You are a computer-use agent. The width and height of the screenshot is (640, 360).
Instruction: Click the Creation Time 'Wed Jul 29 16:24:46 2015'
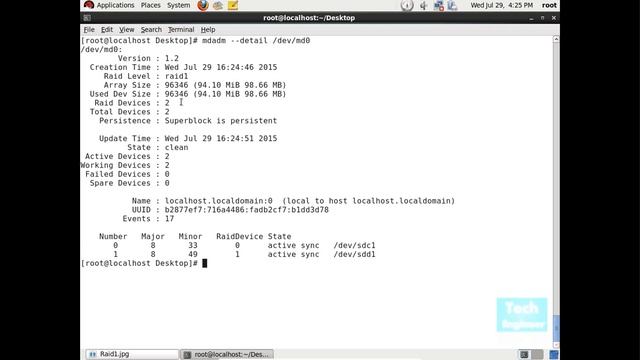pos(221,67)
